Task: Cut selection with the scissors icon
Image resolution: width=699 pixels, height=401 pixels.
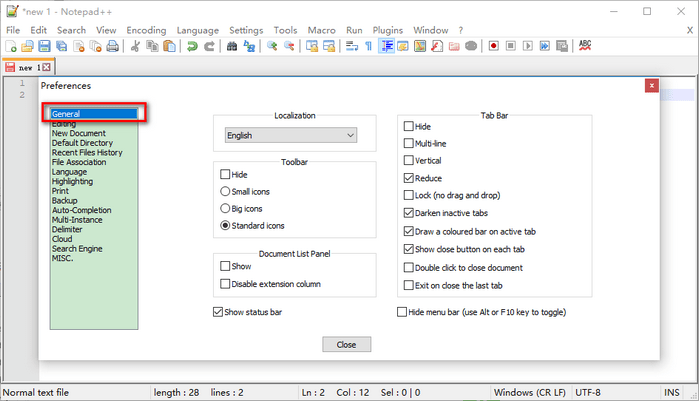Action: click(x=135, y=46)
